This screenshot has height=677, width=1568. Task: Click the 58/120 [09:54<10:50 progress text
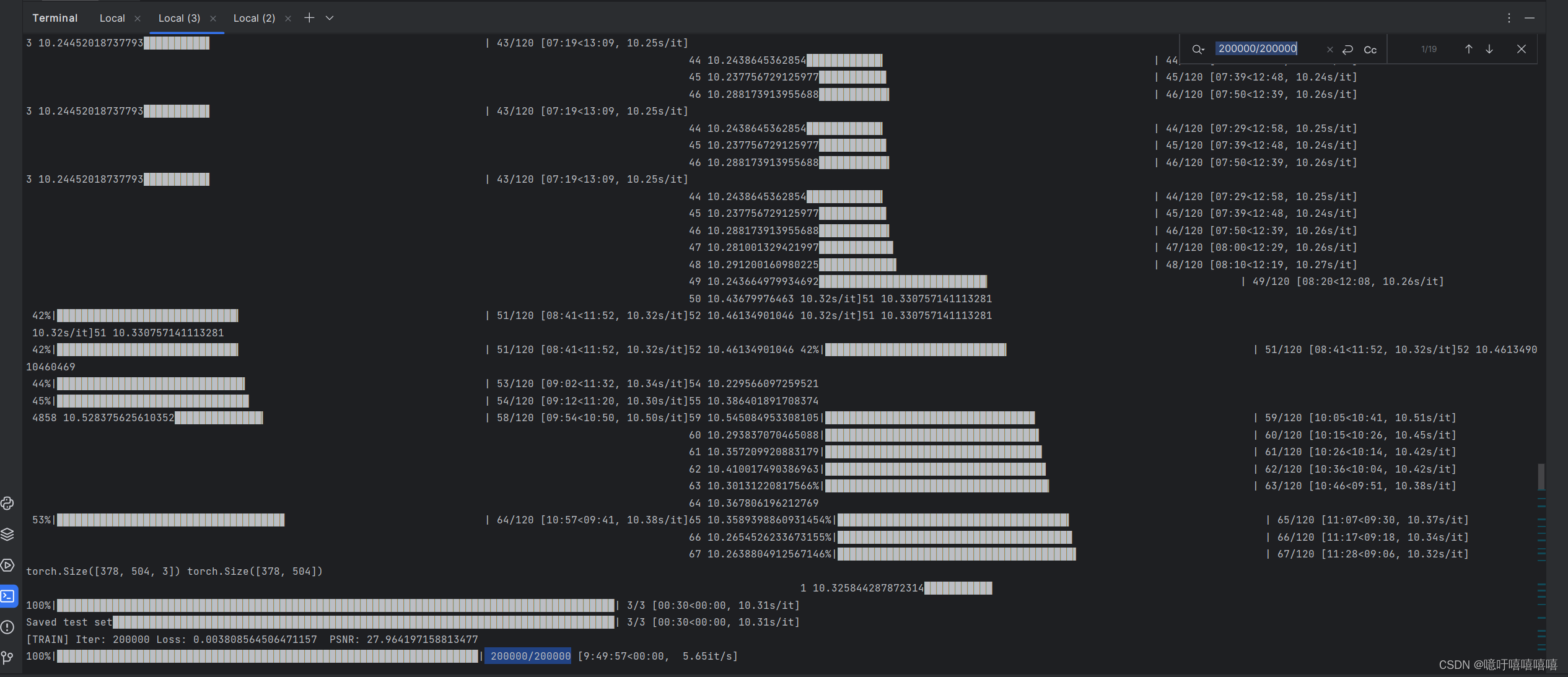tap(592, 417)
